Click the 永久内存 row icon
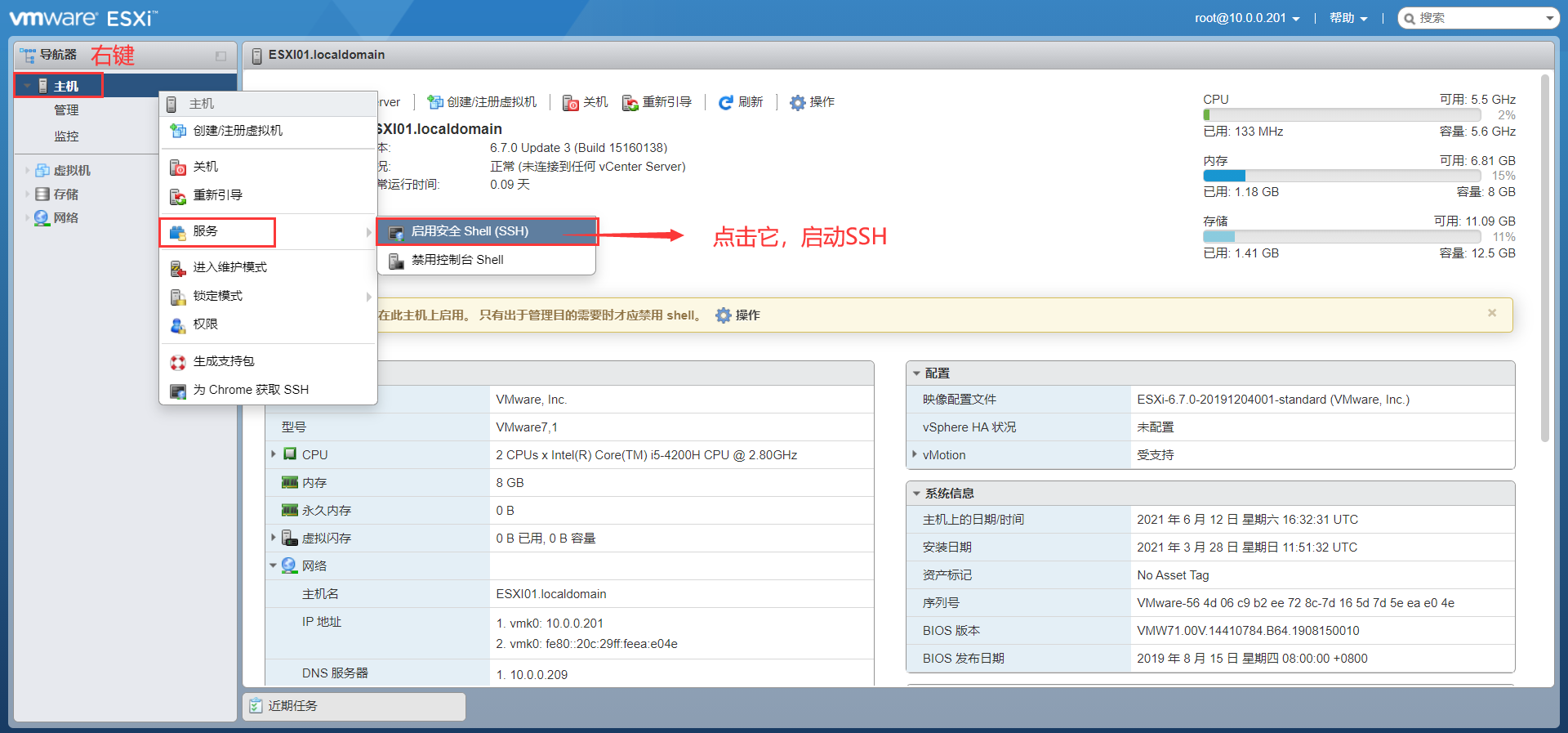 pyautogui.click(x=290, y=510)
